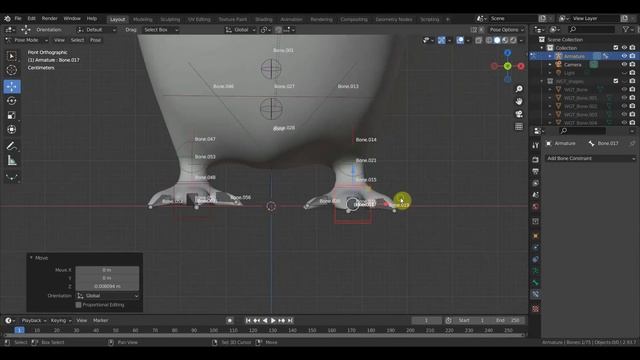Open the Playback dropdown in timeline
This screenshot has height=360, width=640.
click(33, 320)
